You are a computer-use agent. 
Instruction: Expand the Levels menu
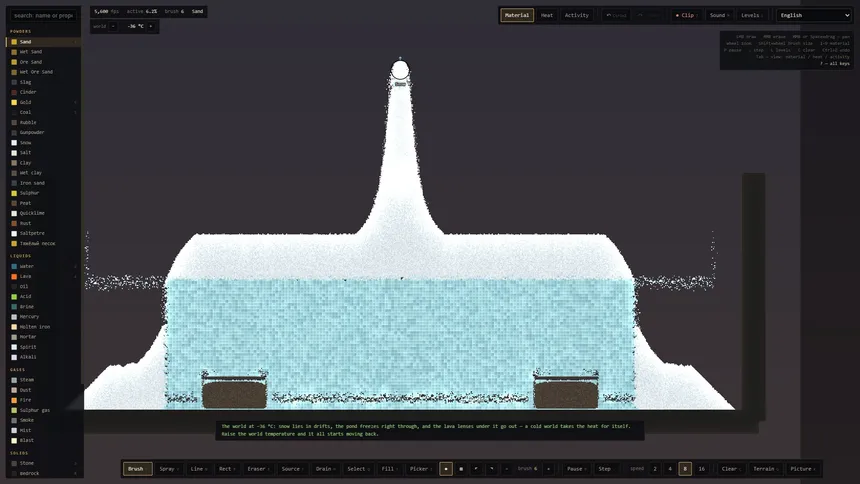(x=752, y=15)
